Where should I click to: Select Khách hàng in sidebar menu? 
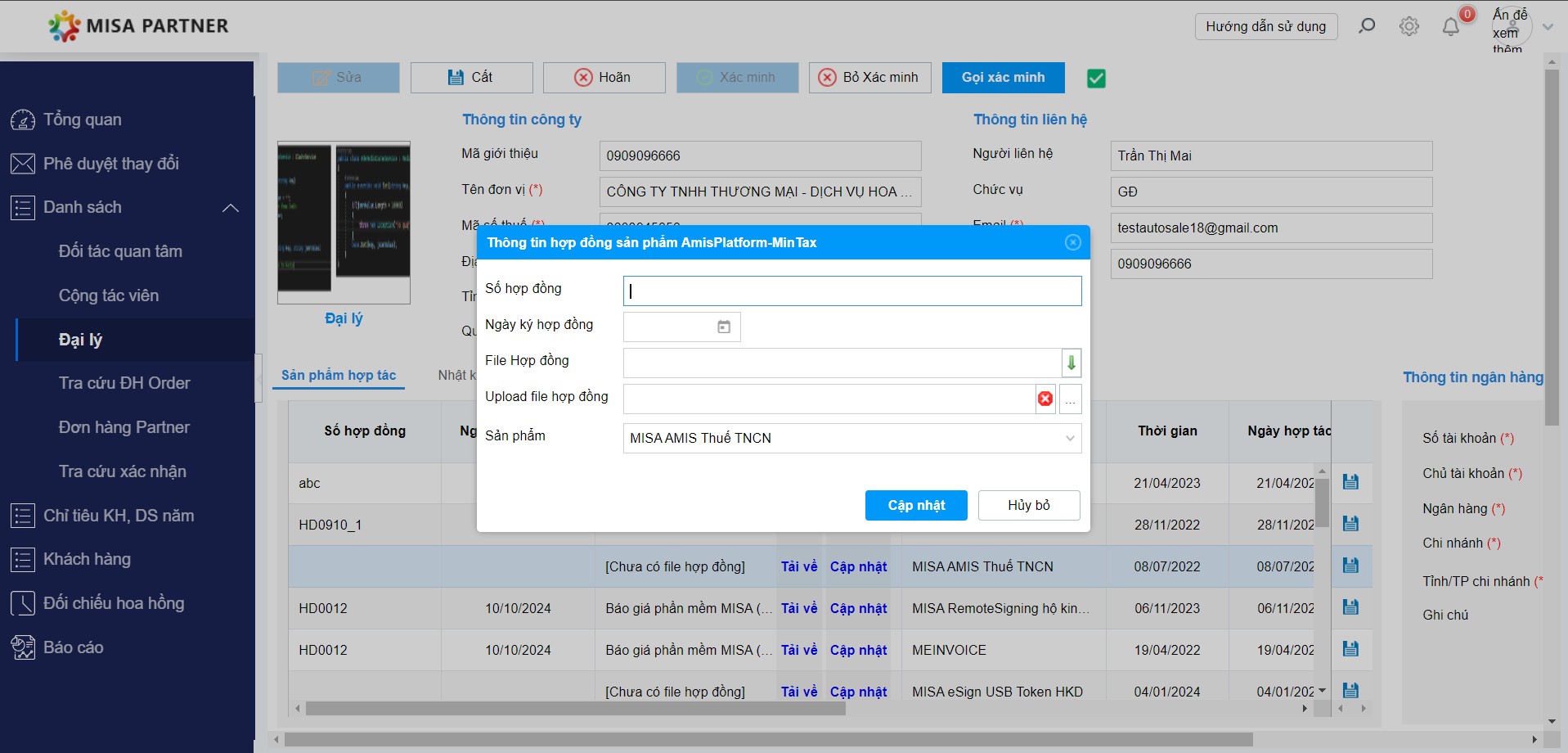[x=87, y=560]
